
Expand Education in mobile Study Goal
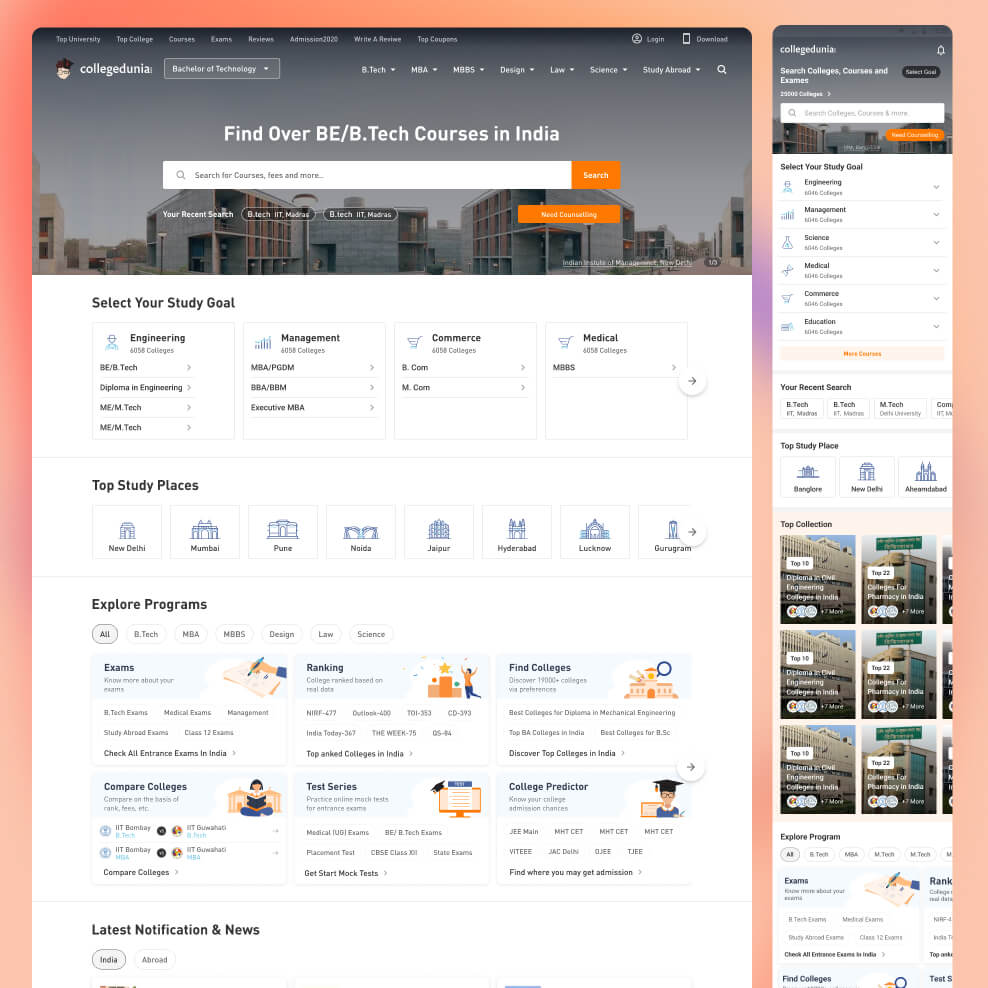[x=936, y=326]
